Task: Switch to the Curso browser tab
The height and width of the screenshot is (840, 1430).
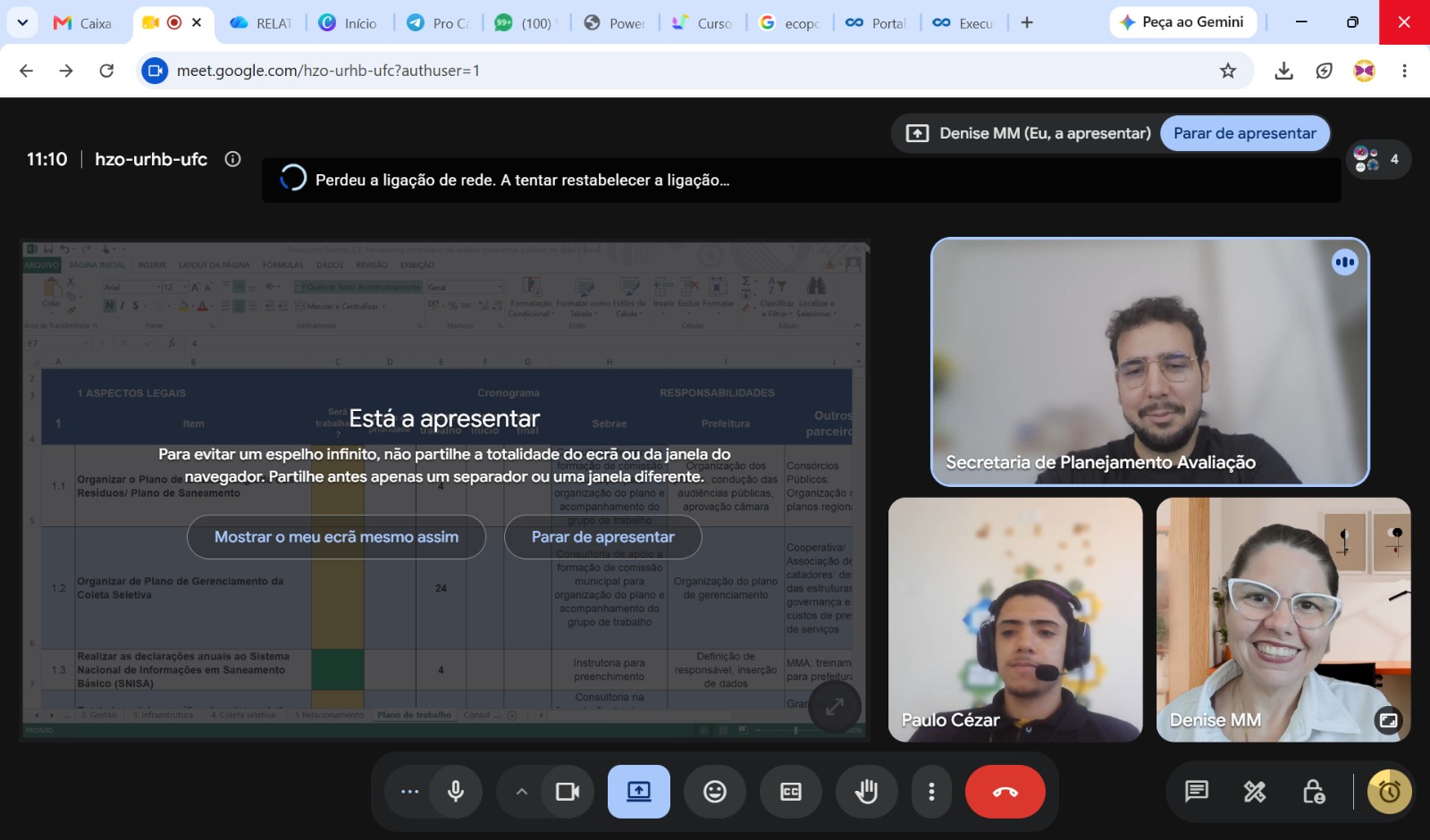Action: [702, 23]
